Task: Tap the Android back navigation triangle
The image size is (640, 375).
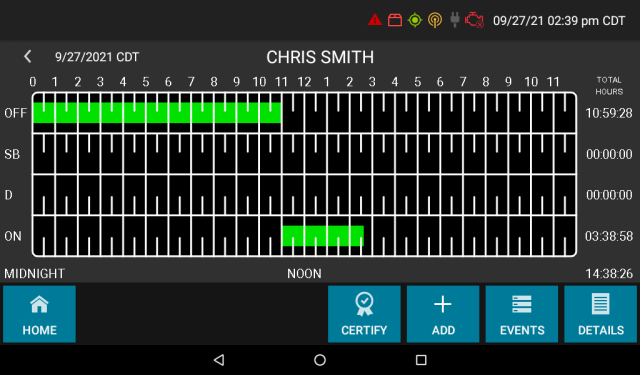Action: click(219, 359)
